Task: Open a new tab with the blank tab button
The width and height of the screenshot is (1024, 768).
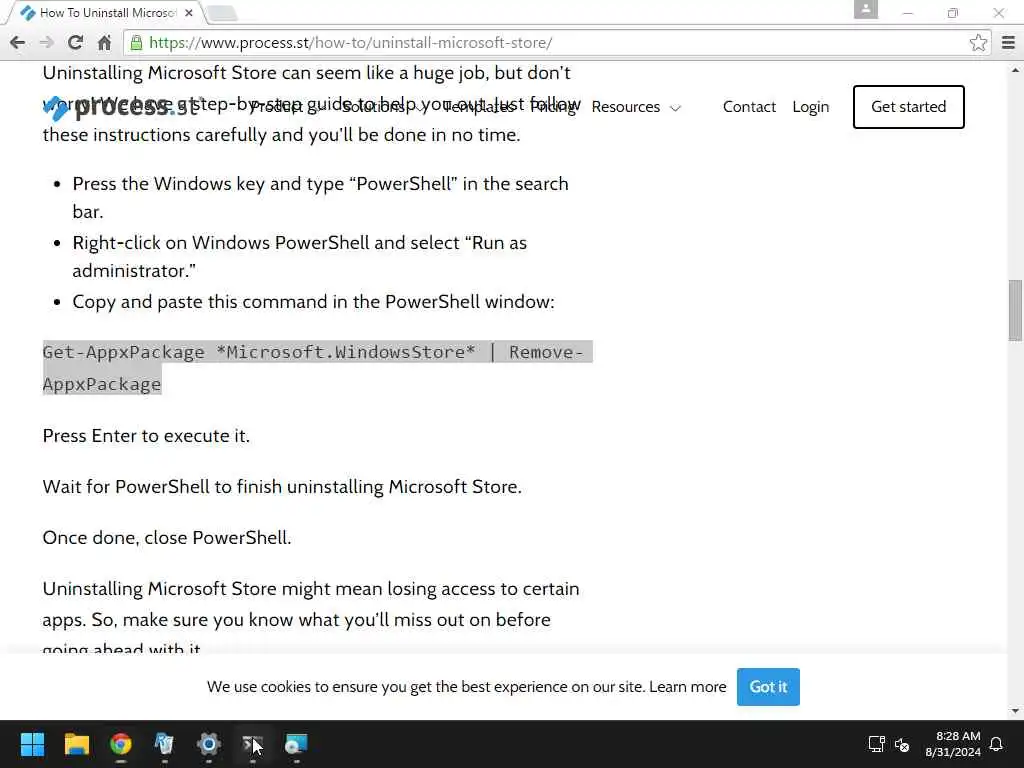Action: click(222, 12)
